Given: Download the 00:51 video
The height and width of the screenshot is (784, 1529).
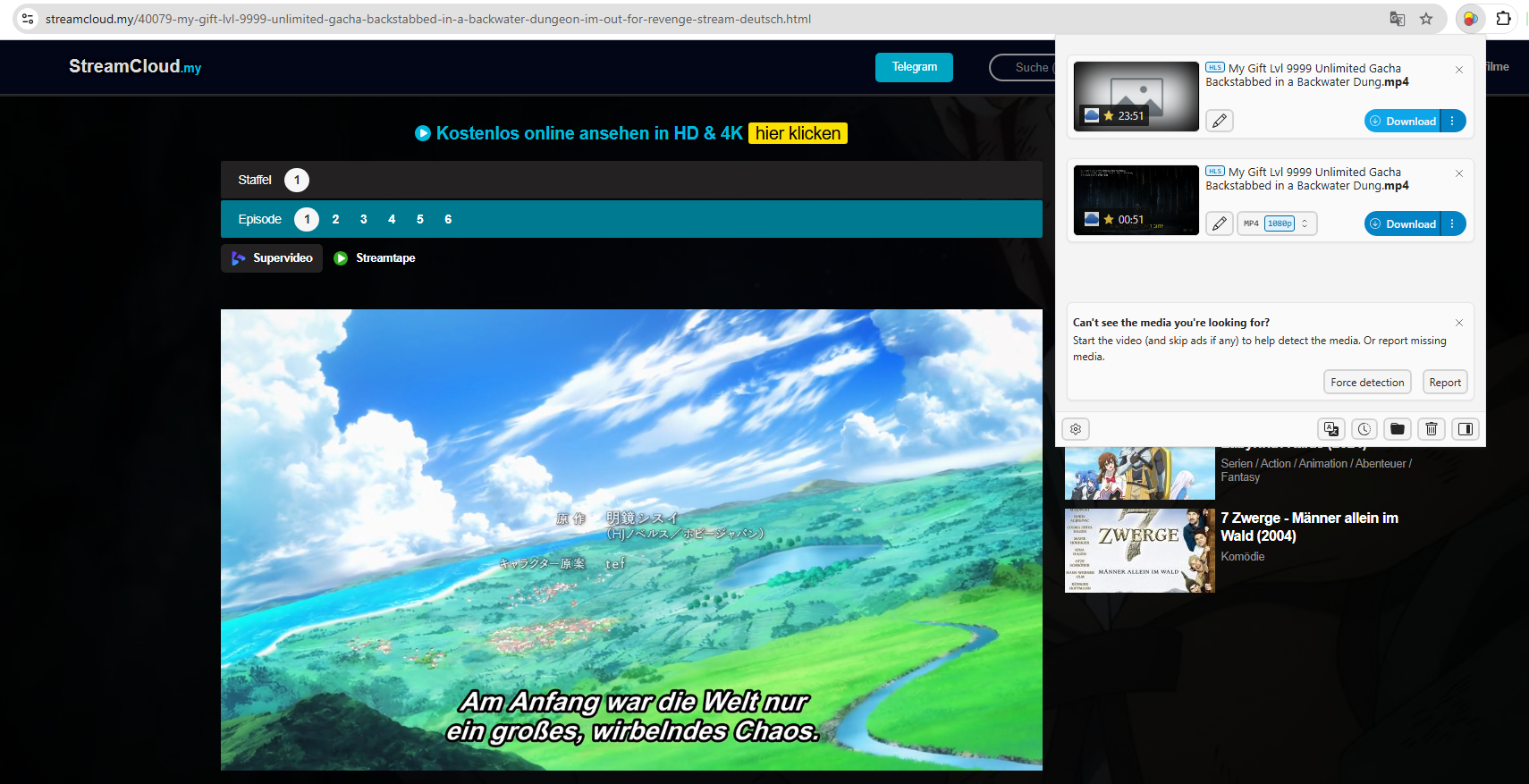Looking at the screenshot, I should 1402,223.
